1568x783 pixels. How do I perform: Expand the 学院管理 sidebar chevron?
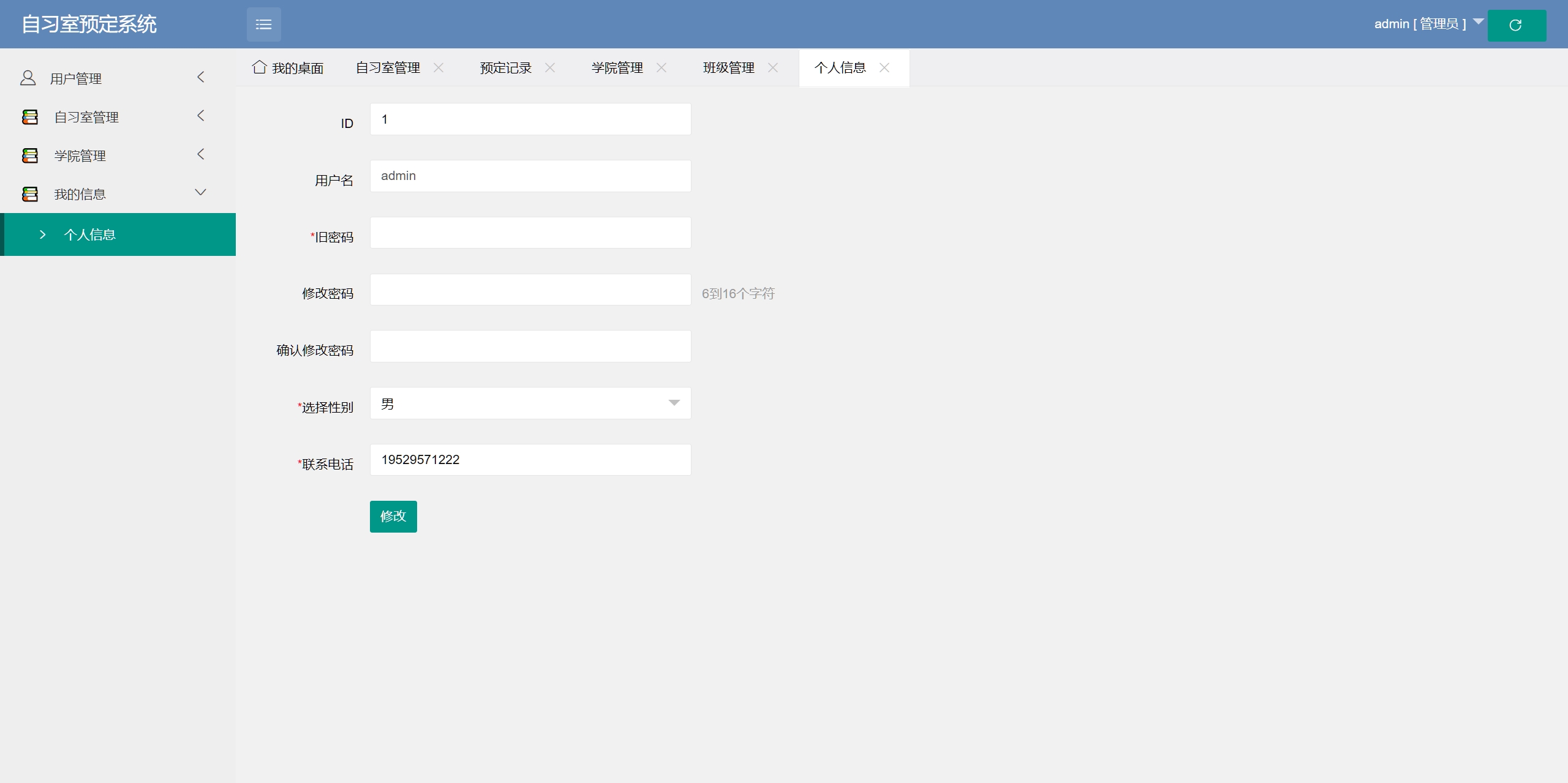click(x=200, y=154)
